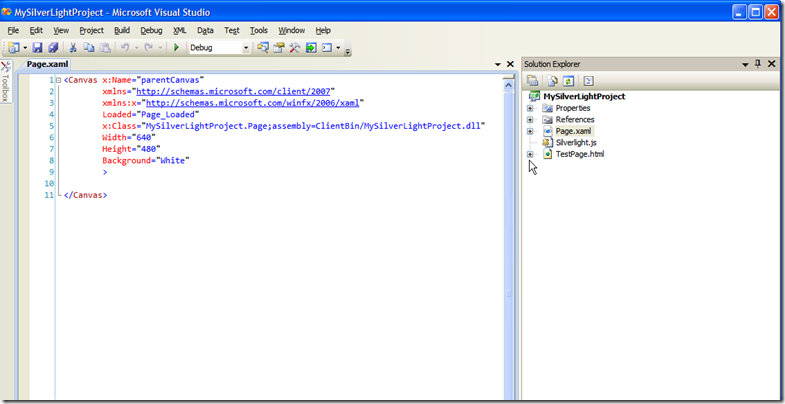The image size is (785, 404).
Task: Open the Data menu
Action: coord(205,31)
